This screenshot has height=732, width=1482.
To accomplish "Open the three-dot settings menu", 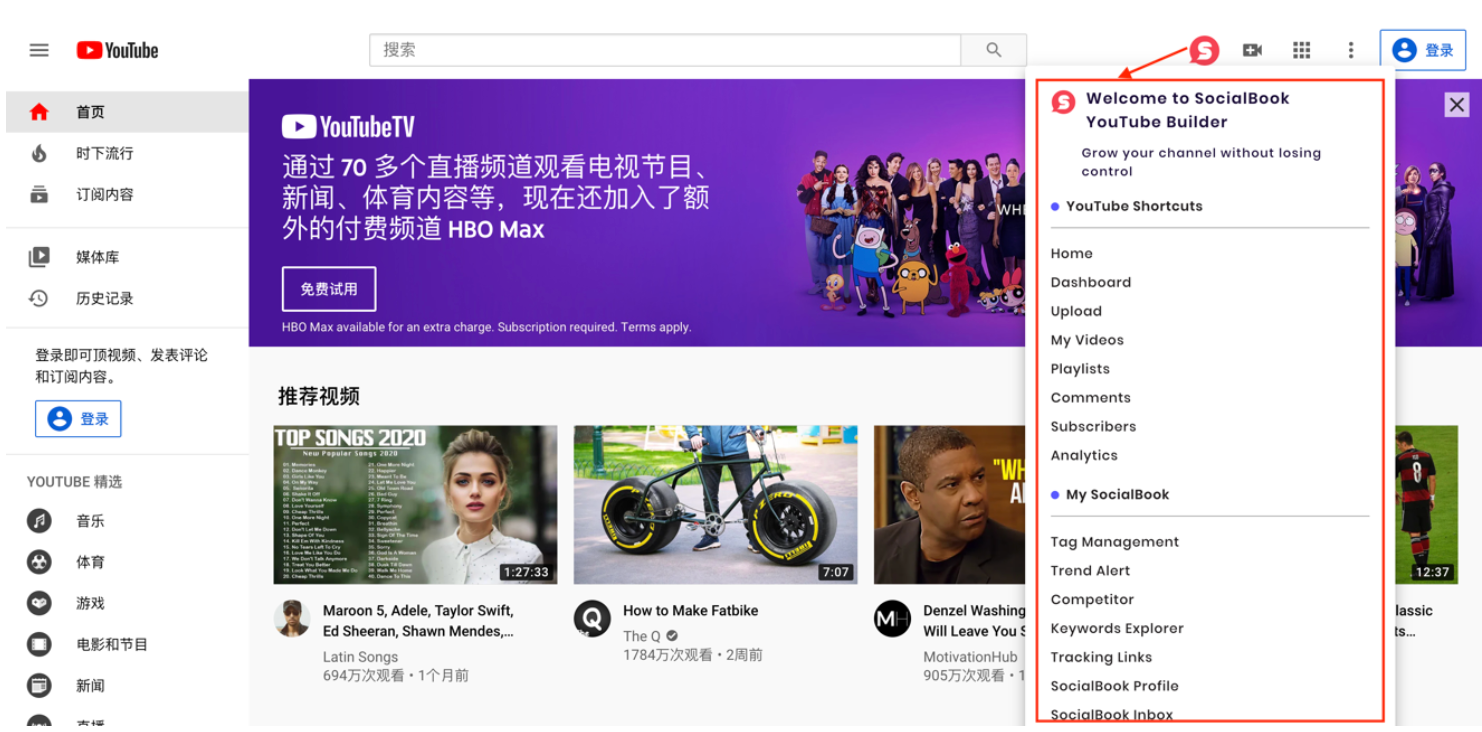I will [1350, 50].
